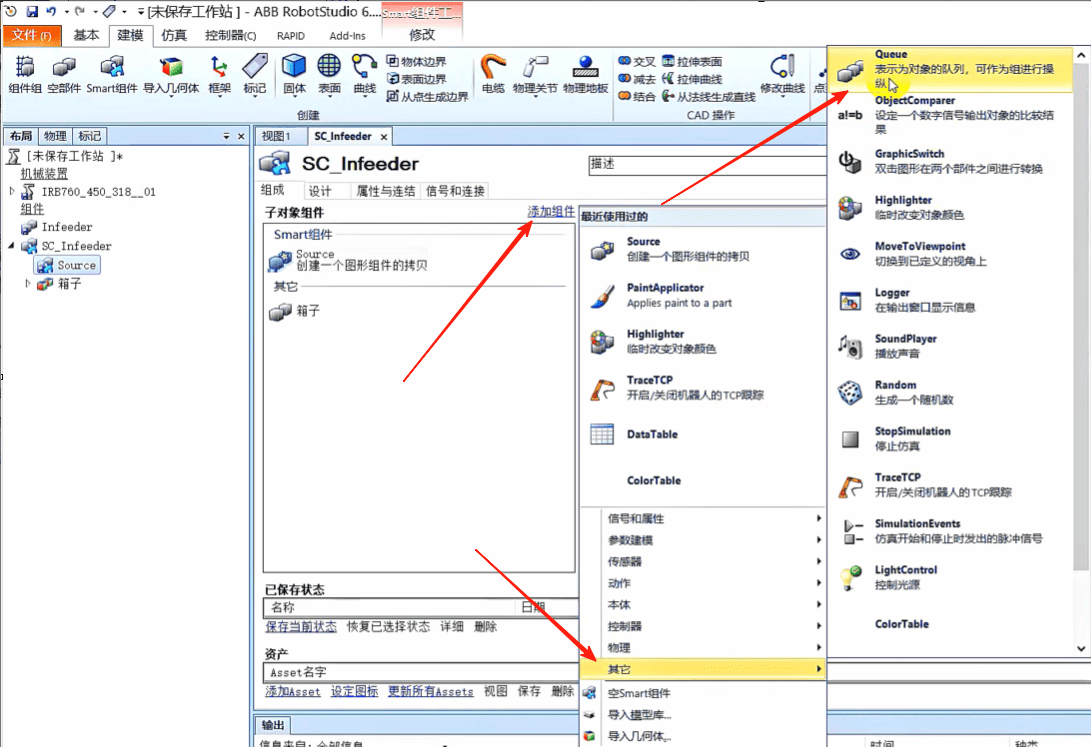Choose SimulationEvents from the 其它 submenu
Screen dimensions: 1091x747
[x=950, y=531]
